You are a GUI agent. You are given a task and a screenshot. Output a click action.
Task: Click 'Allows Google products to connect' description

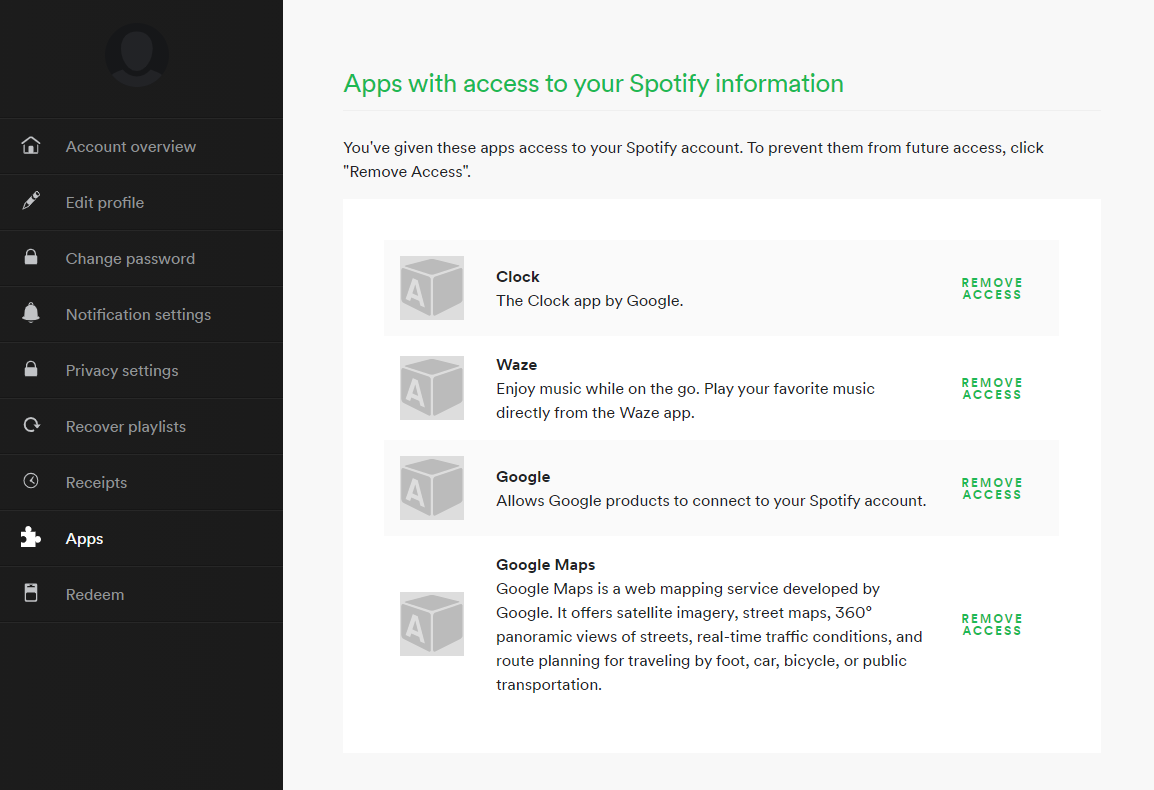tap(711, 501)
